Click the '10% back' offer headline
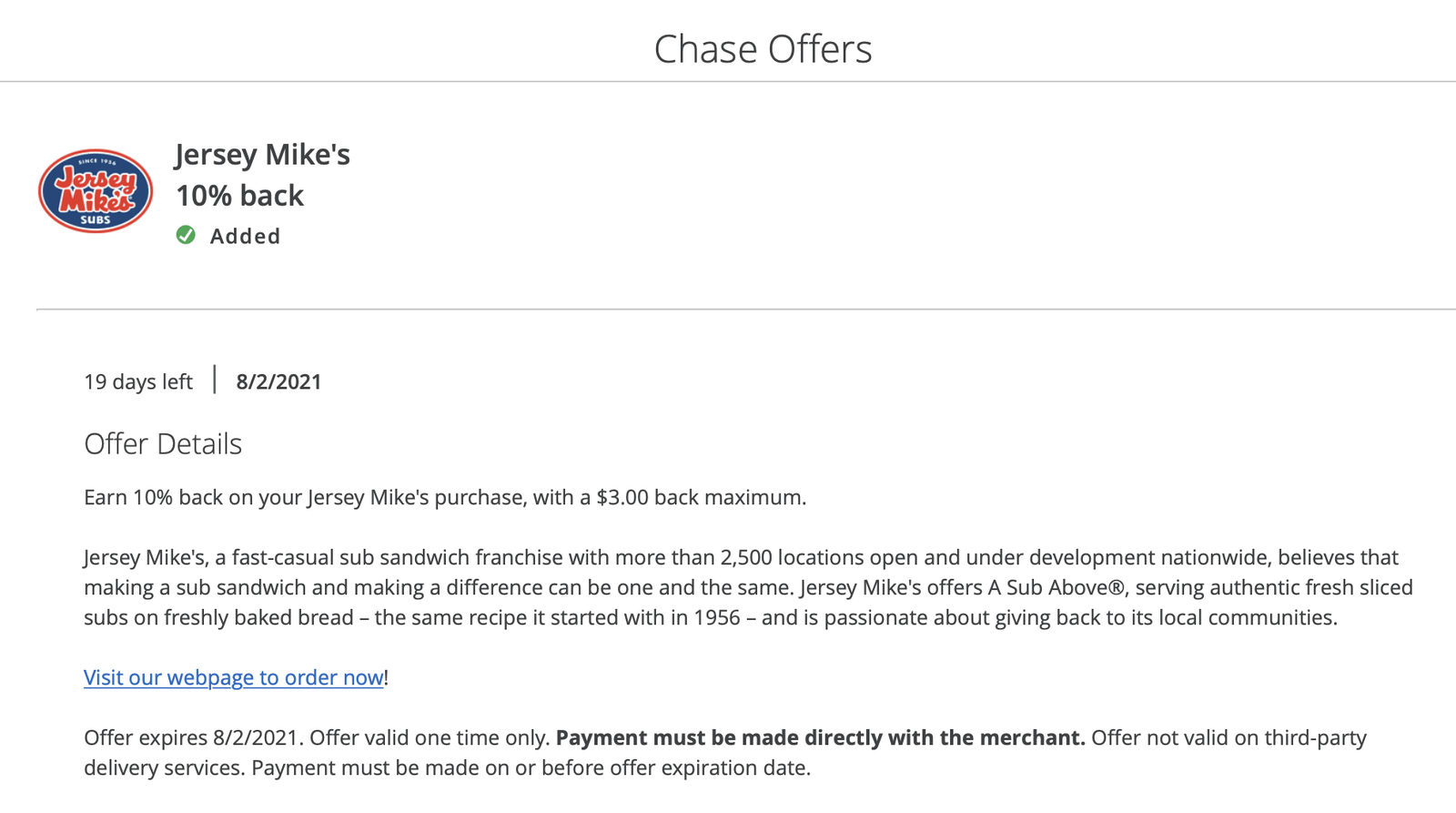The height and width of the screenshot is (813, 1456). pos(239,196)
